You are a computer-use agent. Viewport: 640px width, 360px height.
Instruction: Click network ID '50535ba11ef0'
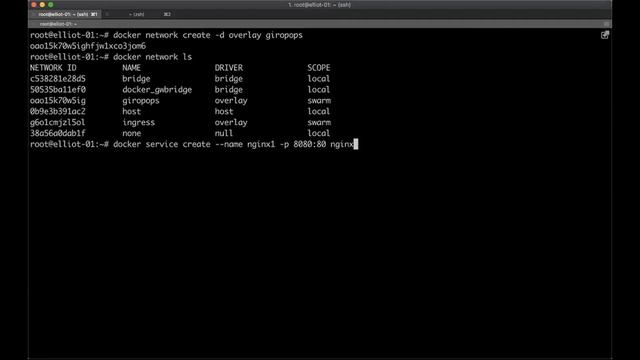tap(58, 89)
